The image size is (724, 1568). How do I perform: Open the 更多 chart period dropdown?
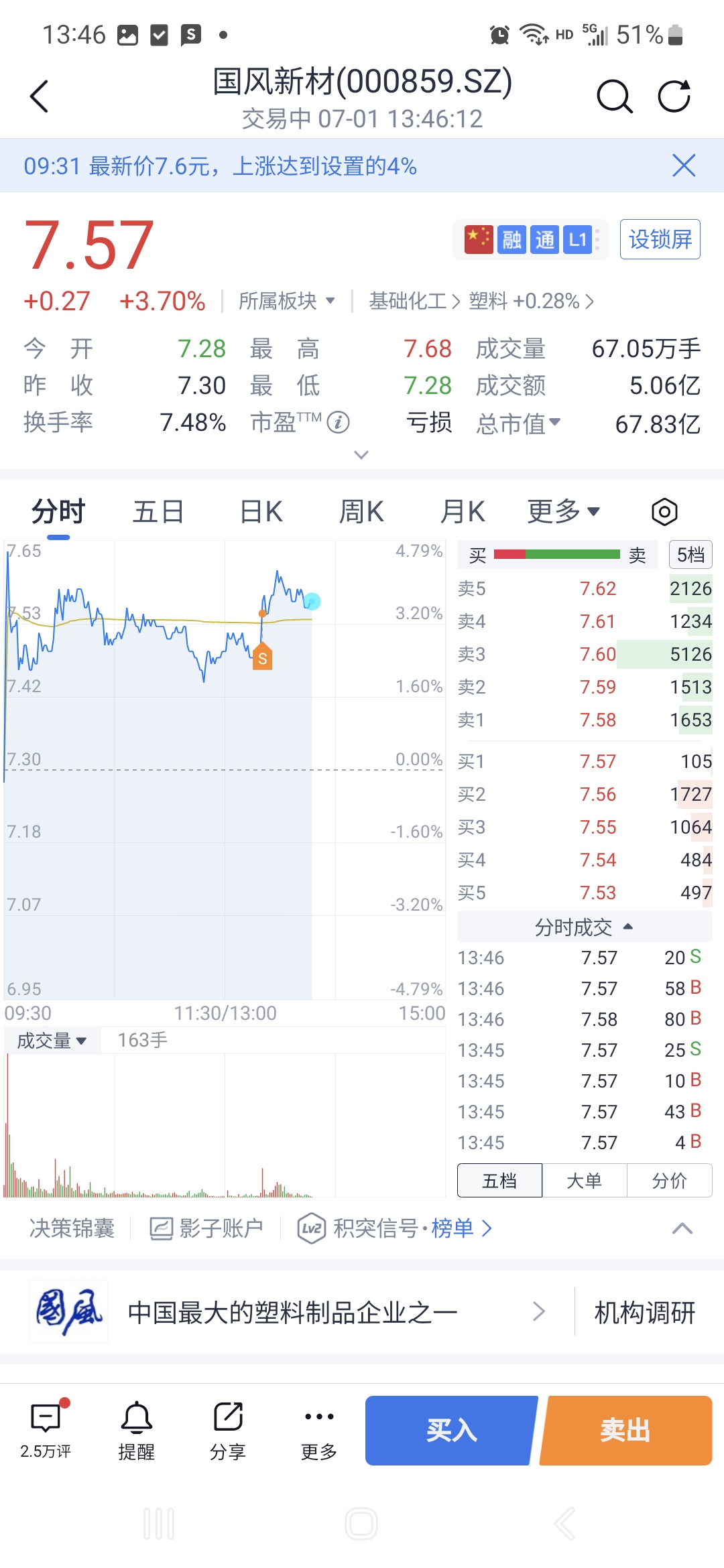pyautogui.click(x=563, y=512)
